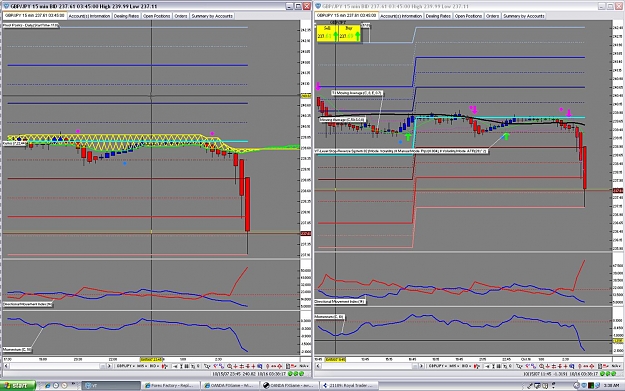The image size is (625, 391).
Task: Open Account(s) Information tab in left window
Action: point(89,16)
